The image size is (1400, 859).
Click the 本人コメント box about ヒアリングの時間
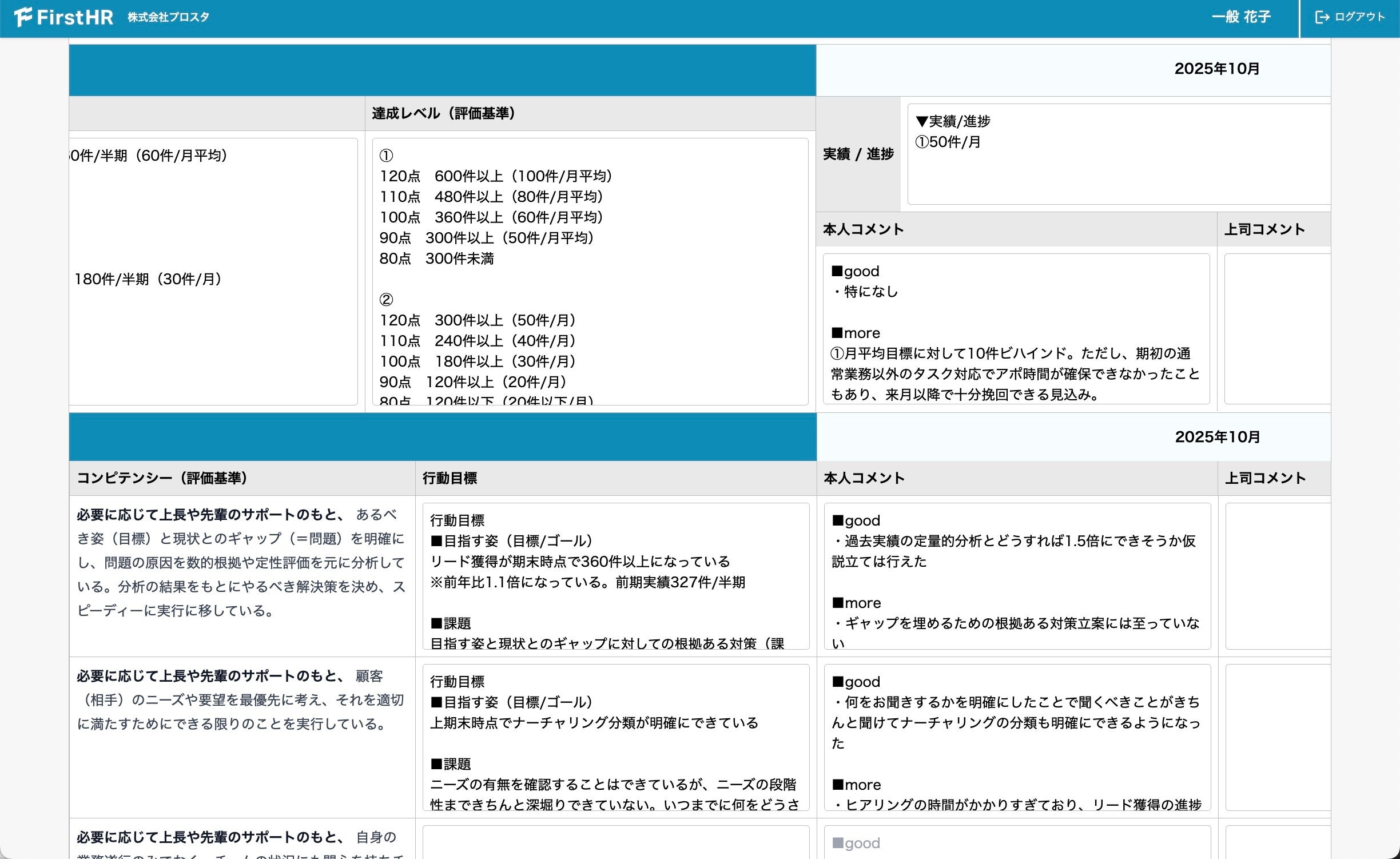[x=1017, y=737]
